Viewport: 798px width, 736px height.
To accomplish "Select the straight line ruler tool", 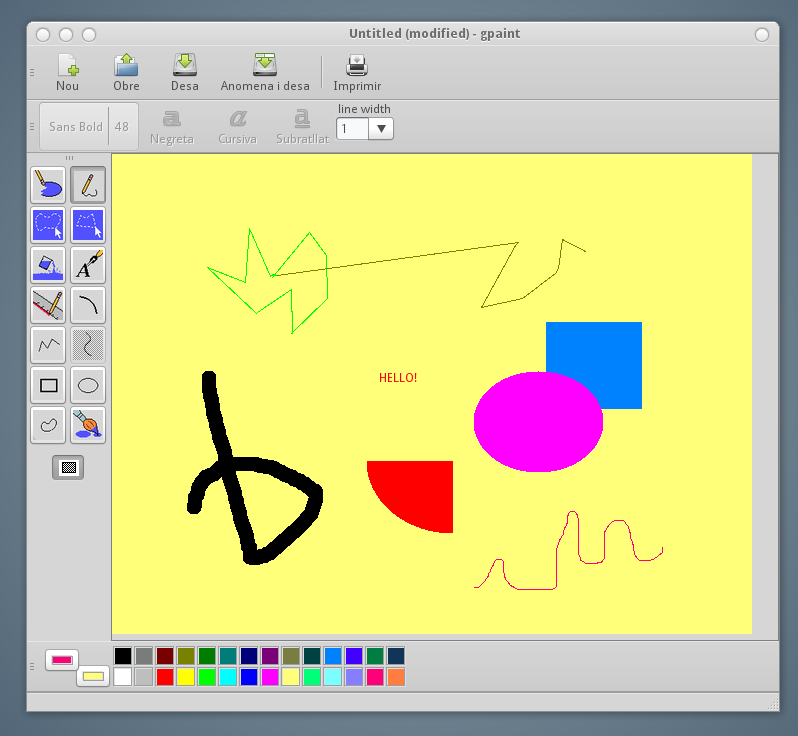I will coord(48,305).
